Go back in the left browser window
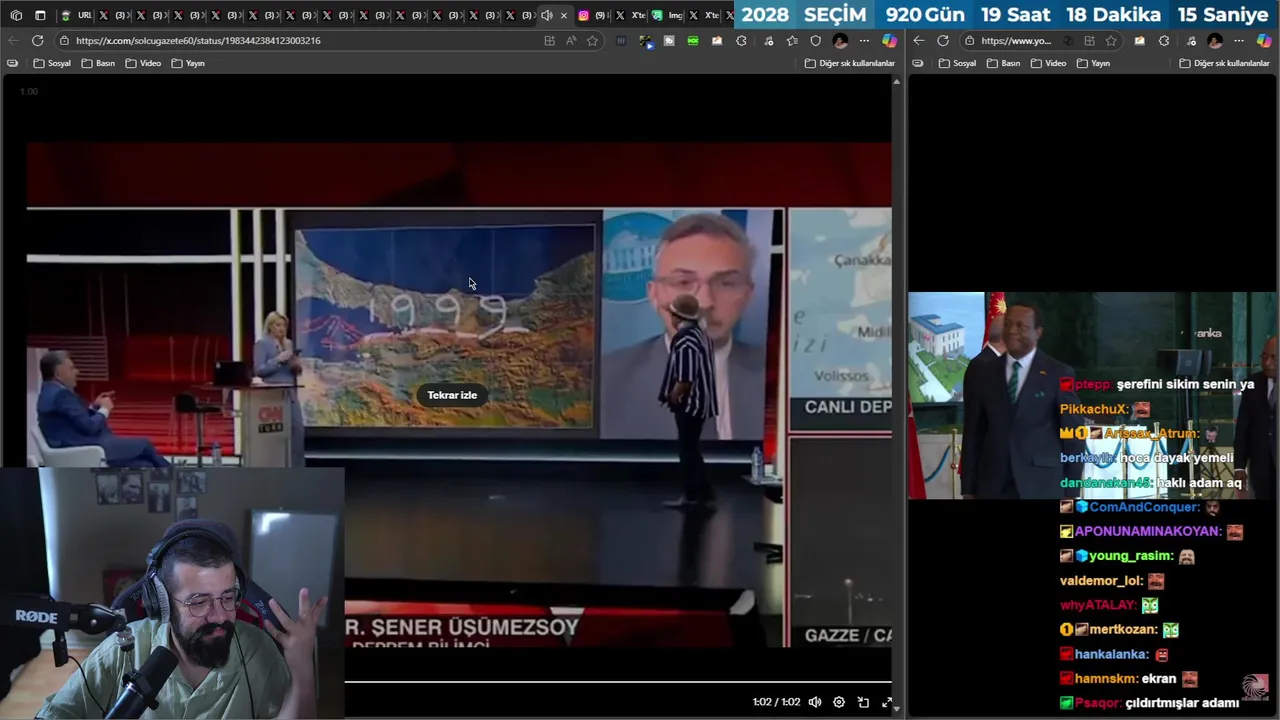1280x720 pixels. coord(12,40)
